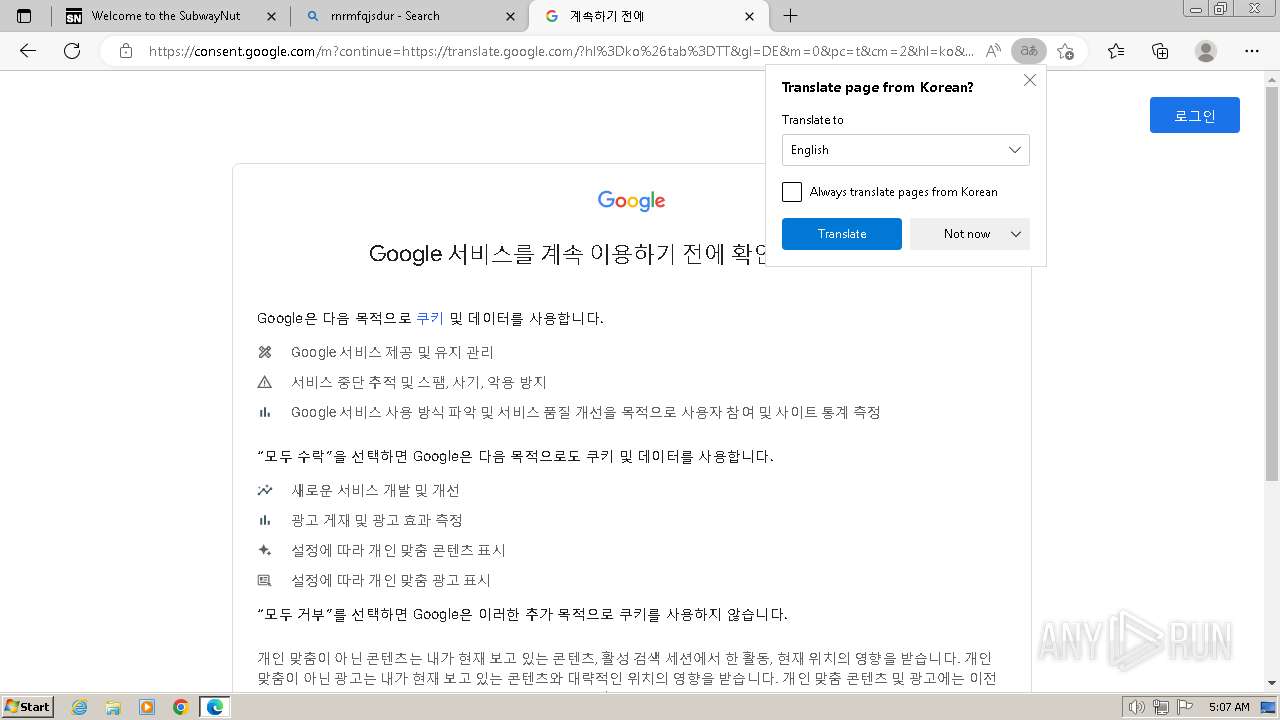Image resolution: width=1280 pixels, height=720 pixels.
Task: Open File Explorer from taskbar
Action: [x=113, y=707]
